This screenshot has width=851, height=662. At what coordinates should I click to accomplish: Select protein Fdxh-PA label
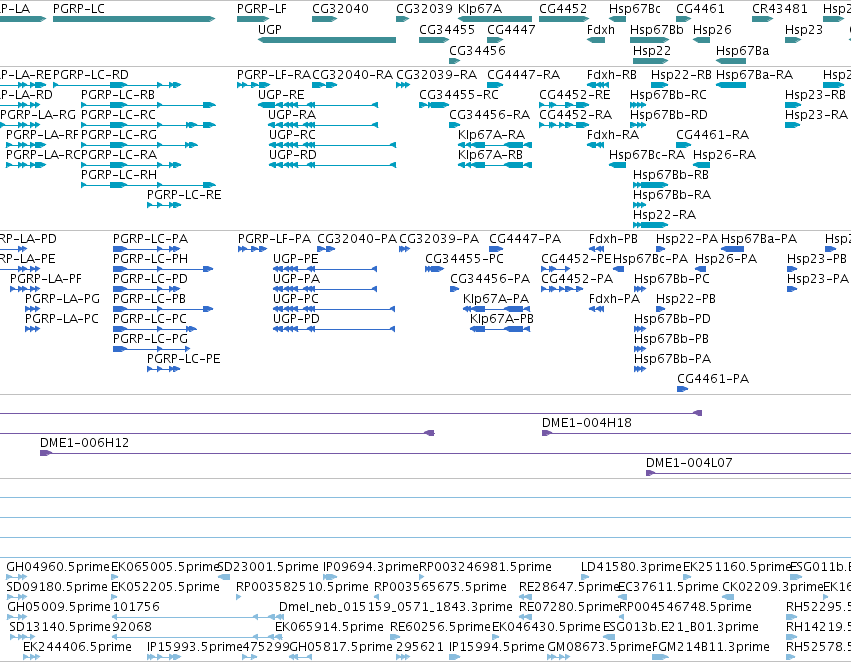click(614, 299)
